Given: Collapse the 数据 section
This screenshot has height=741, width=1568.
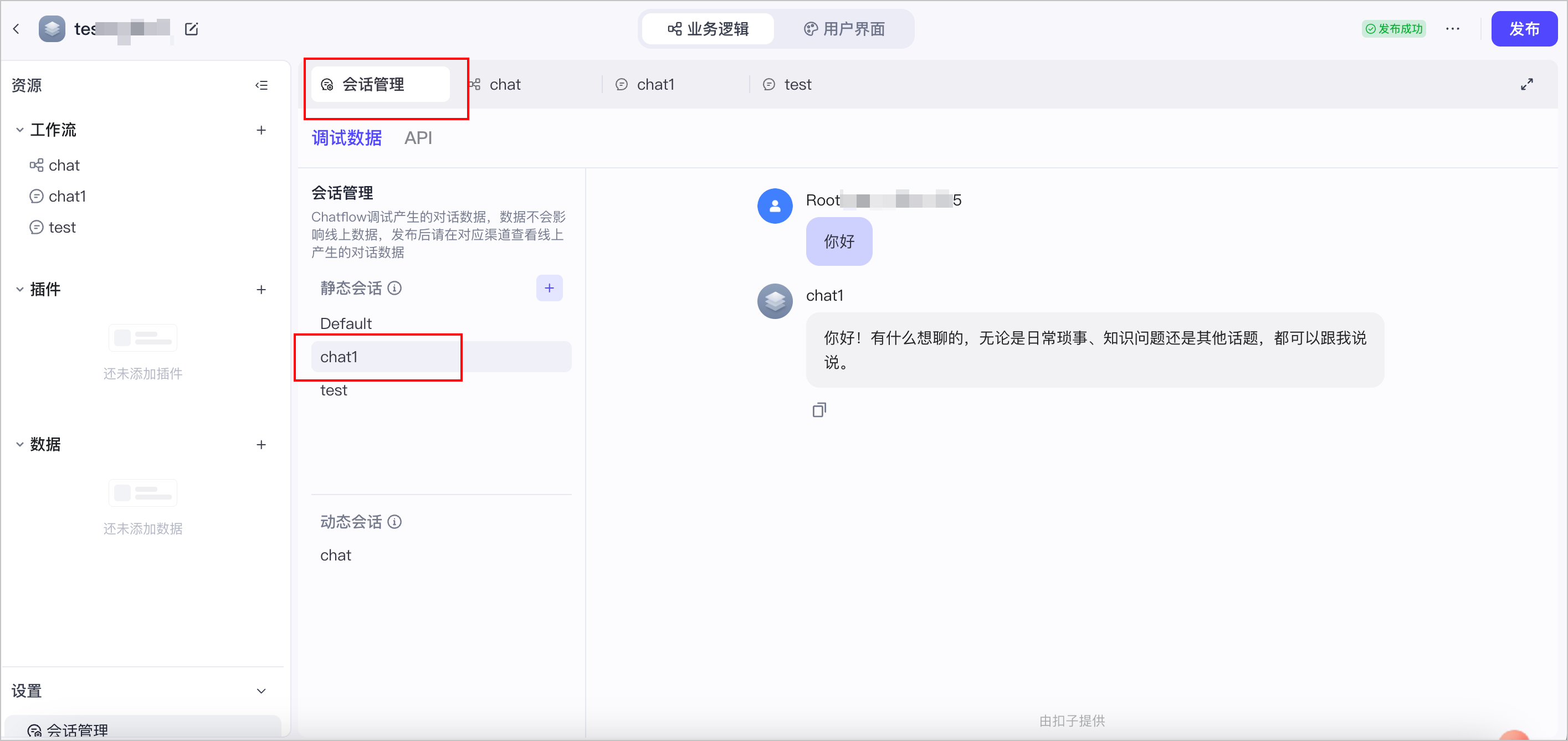Looking at the screenshot, I should click(19, 445).
